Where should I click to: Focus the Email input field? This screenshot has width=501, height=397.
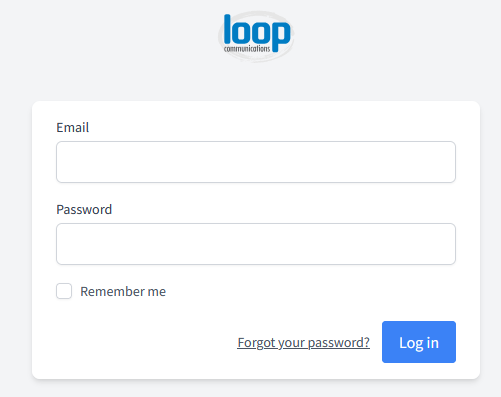256,162
